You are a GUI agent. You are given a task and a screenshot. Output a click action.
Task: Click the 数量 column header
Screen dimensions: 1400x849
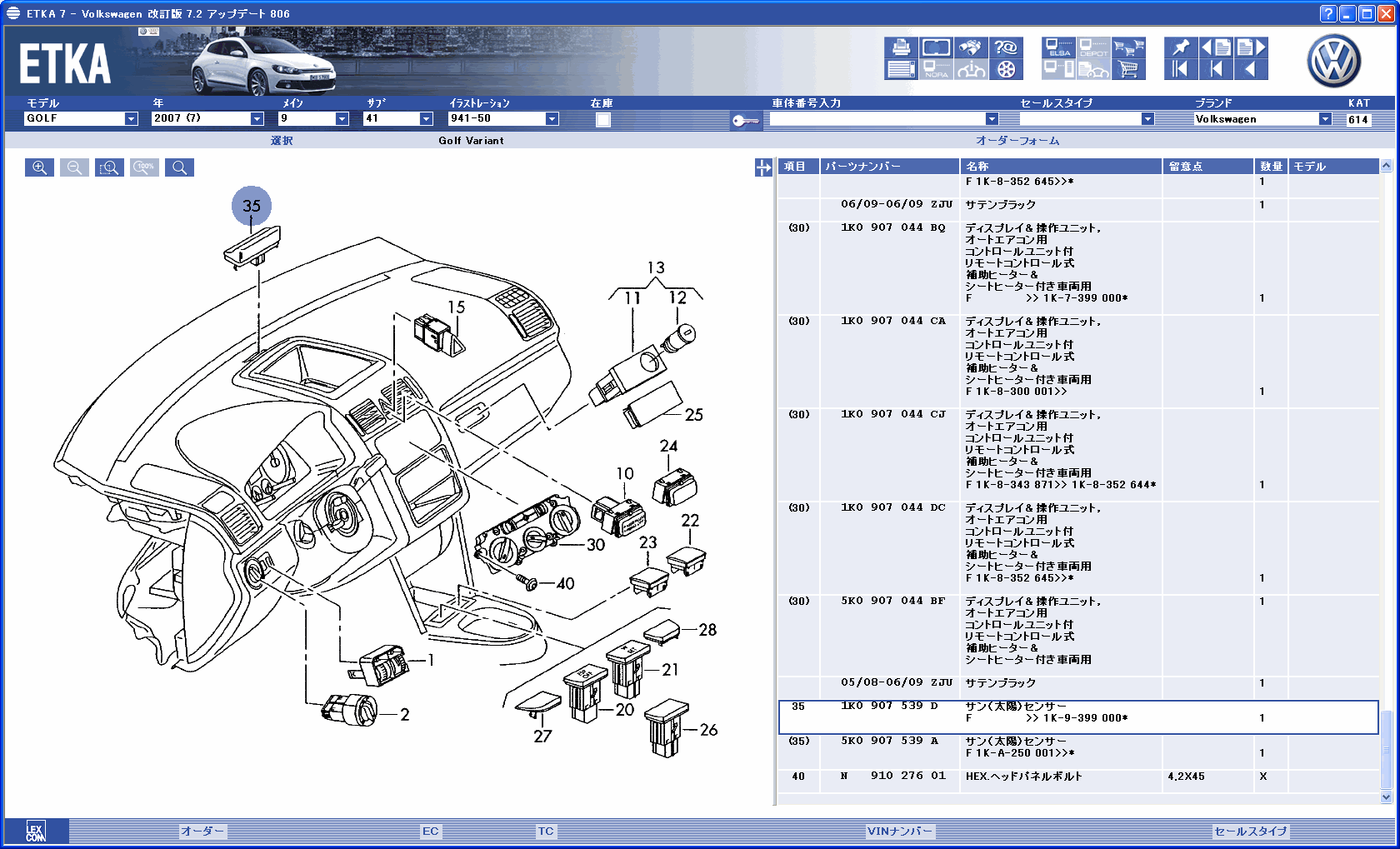pyautogui.click(x=1271, y=167)
